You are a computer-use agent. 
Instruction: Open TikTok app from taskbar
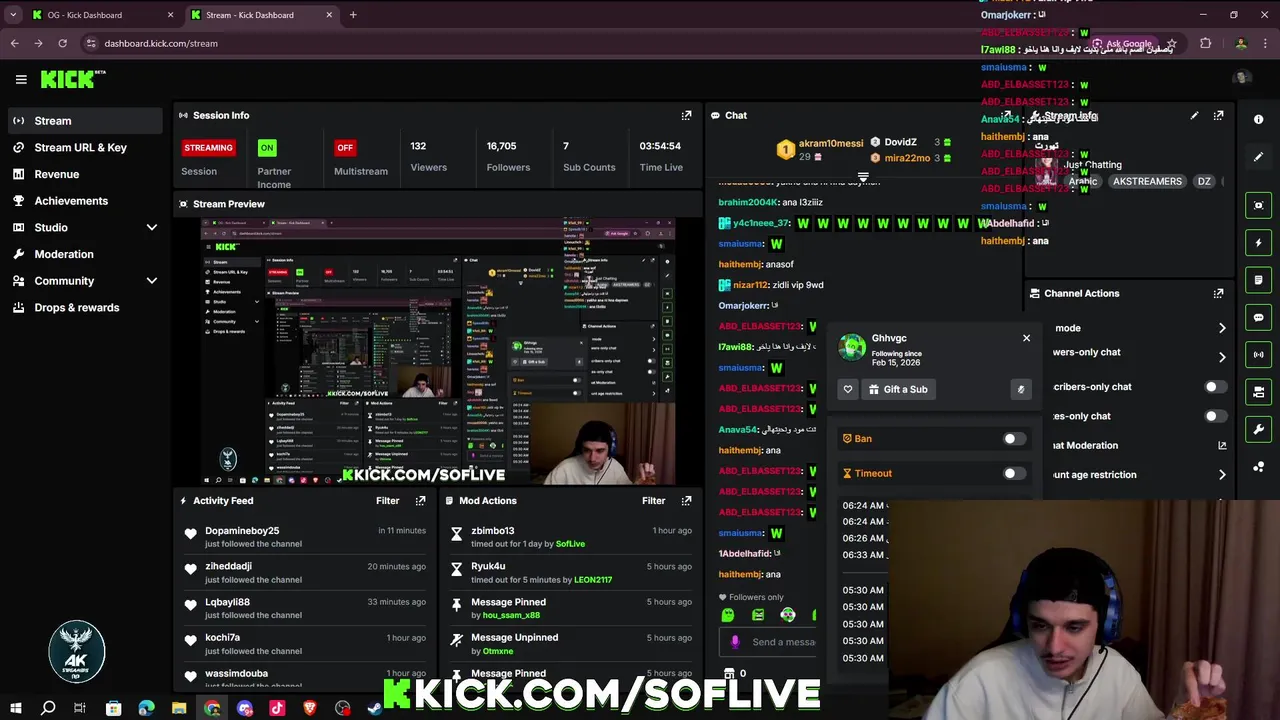(277, 708)
